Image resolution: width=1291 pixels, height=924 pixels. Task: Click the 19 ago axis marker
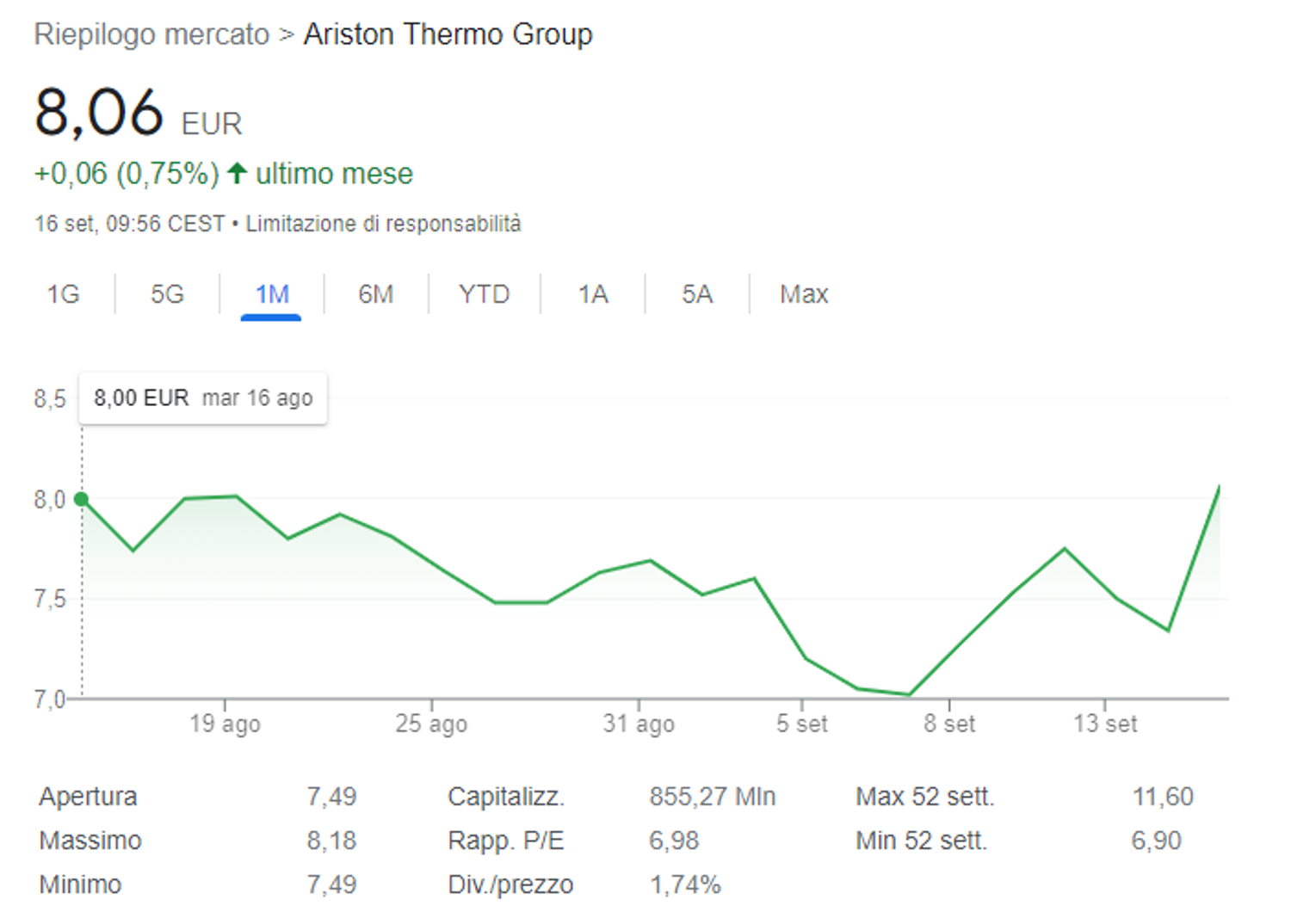click(225, 724)
